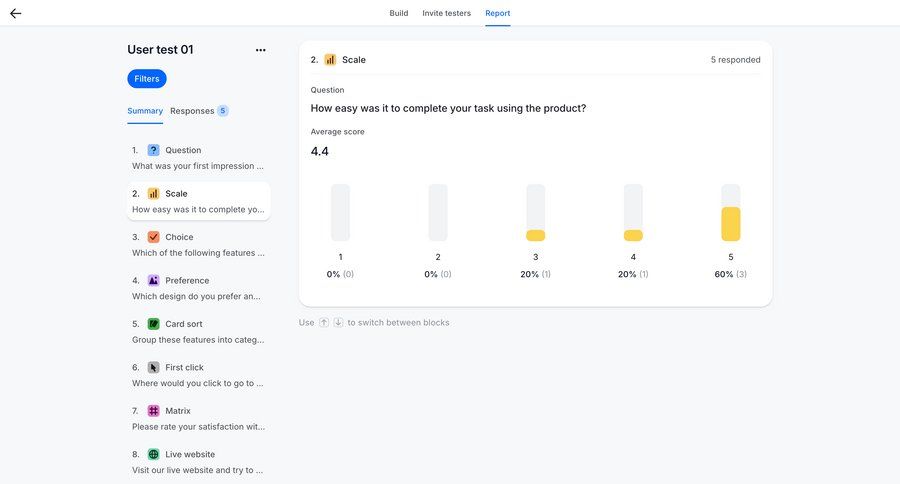The image size is (900, 484).
Task: Open the three-dot menu beside User test 01
Action: [x=260, y=50]
